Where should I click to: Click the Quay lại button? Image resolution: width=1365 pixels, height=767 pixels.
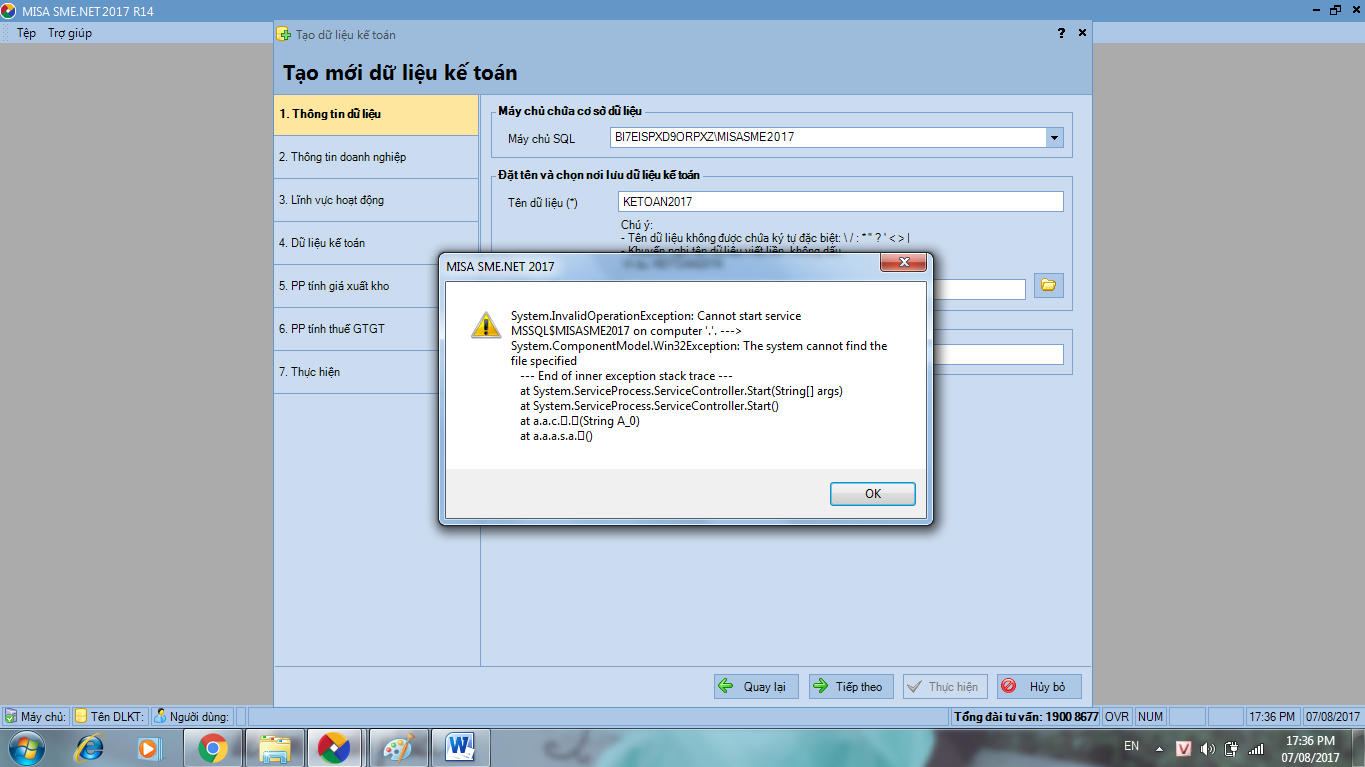tap(756, 687)
